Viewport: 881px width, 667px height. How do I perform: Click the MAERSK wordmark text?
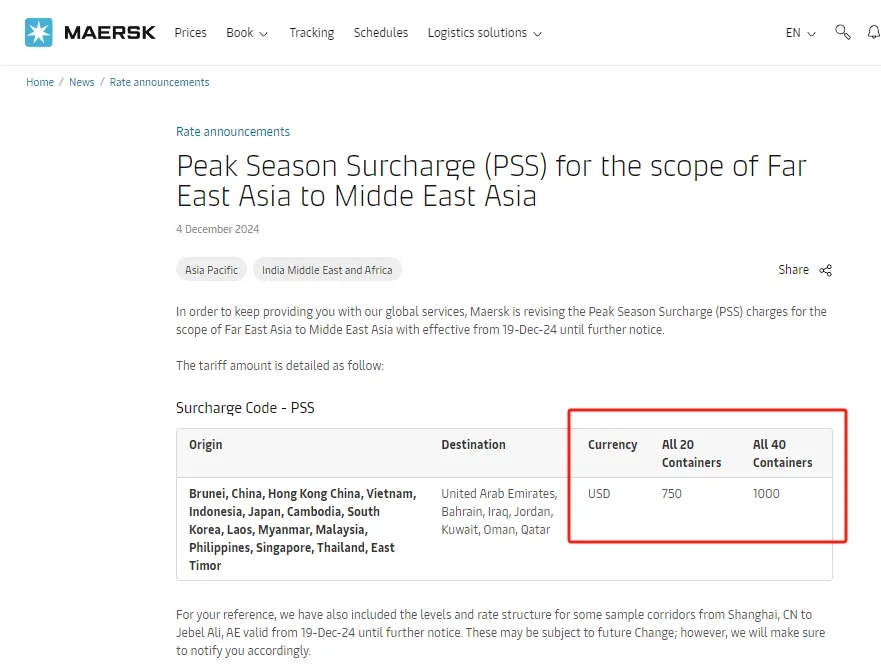point(110,33)
